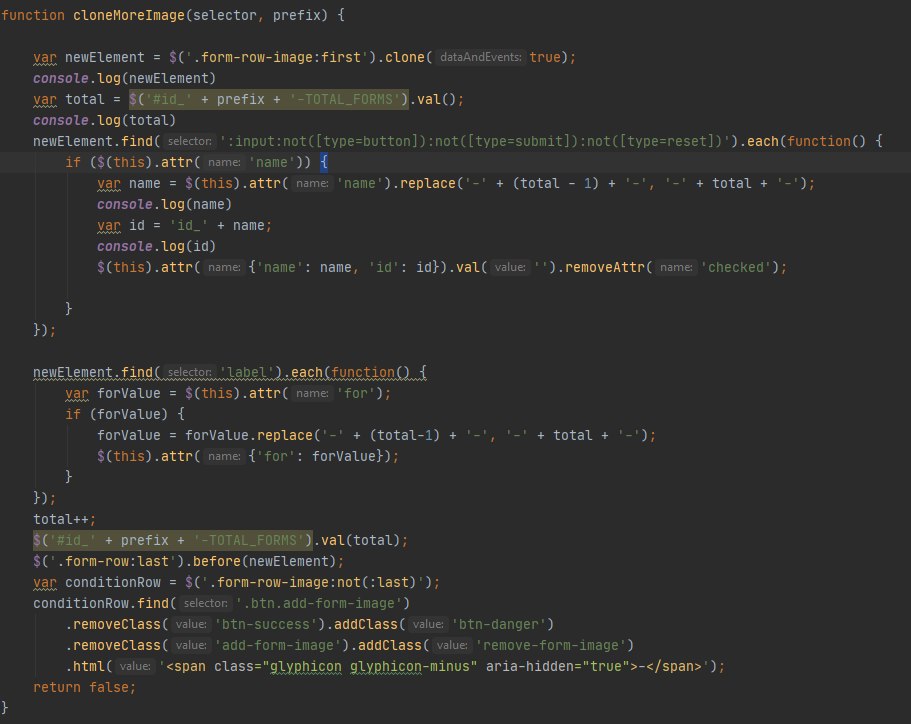Click 'var forValue' declaration
This screenshot has height=724, width=911.
pyautogui.click(x=113, y=393)
